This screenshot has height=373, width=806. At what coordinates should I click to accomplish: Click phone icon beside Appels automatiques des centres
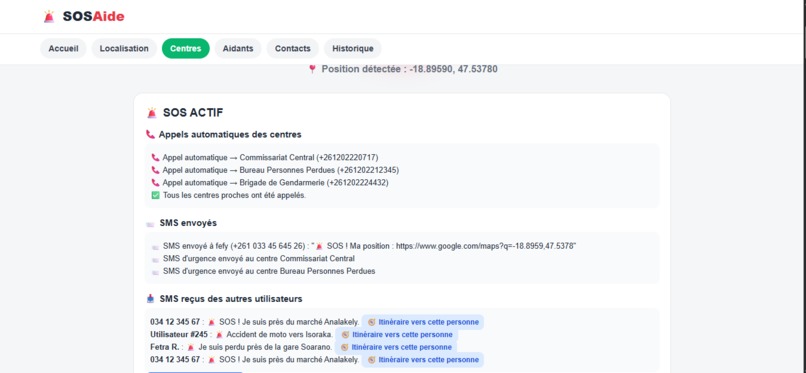(150, 135)
